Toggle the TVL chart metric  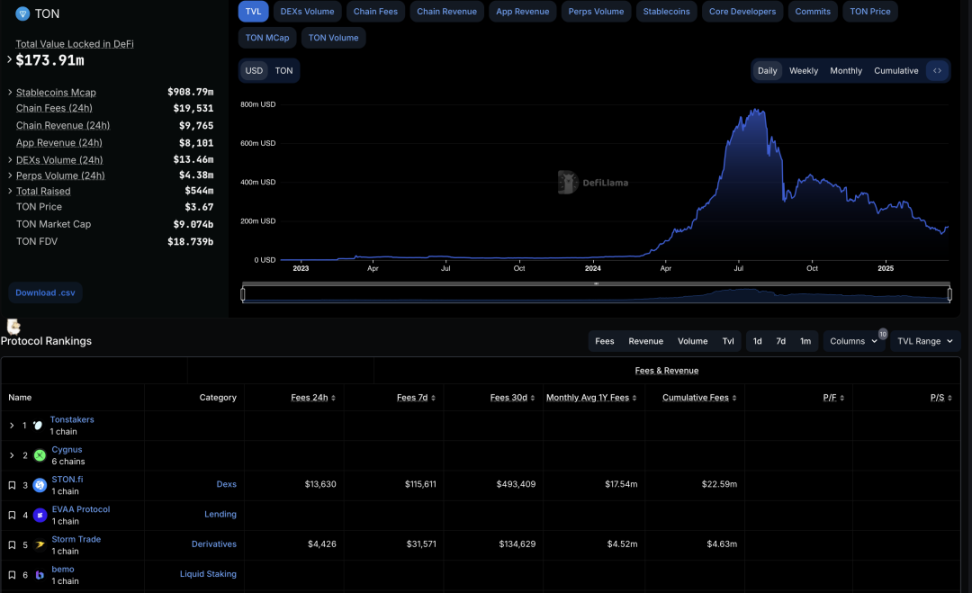point(253,11)
